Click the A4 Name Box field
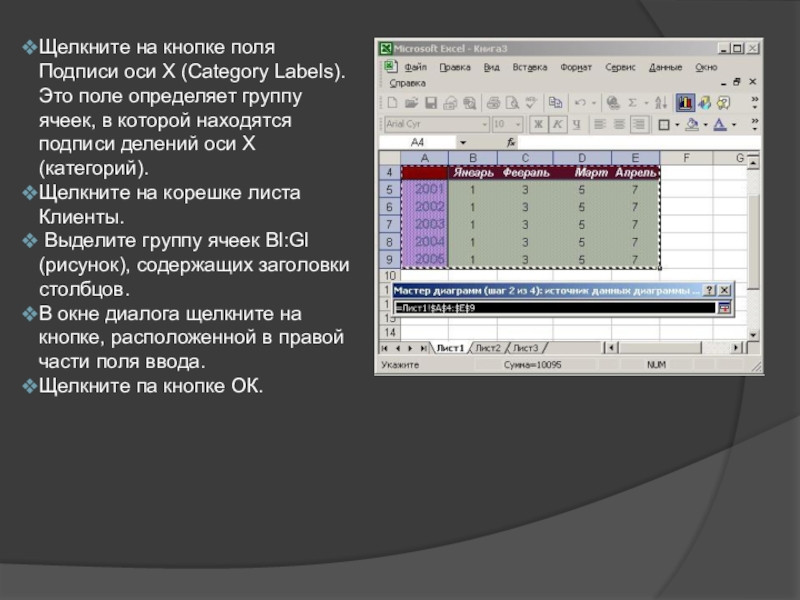This screenshot has height=600, width=800. [x=418, y=142]
